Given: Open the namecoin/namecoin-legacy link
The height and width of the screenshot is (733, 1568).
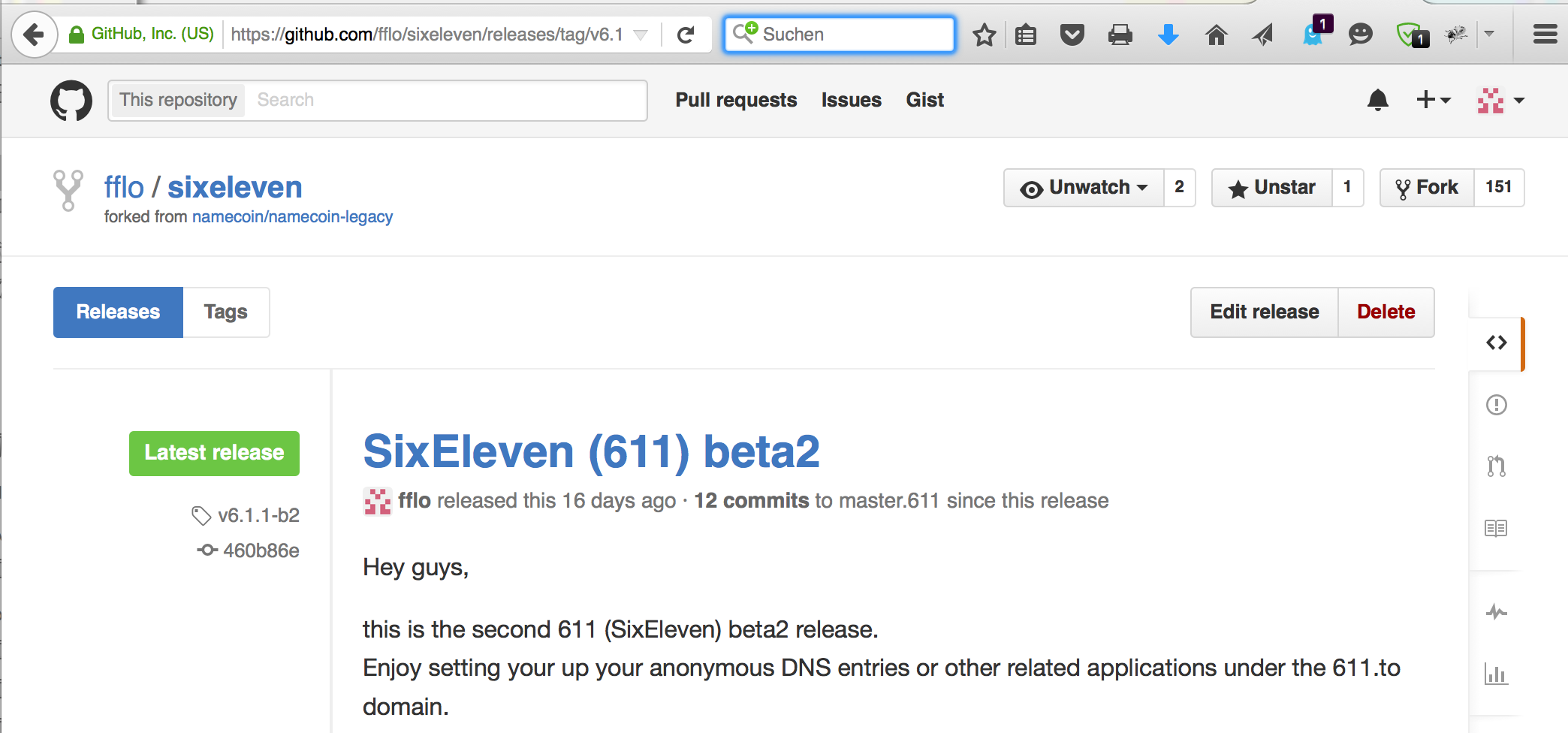Looking at the screenshot, I should tap(292, 217).
